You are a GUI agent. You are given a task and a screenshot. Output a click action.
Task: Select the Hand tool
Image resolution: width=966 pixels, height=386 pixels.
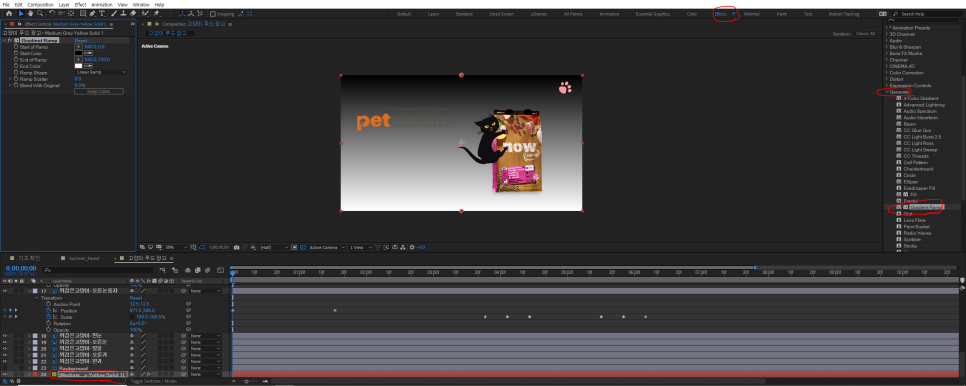coord(30,13)
